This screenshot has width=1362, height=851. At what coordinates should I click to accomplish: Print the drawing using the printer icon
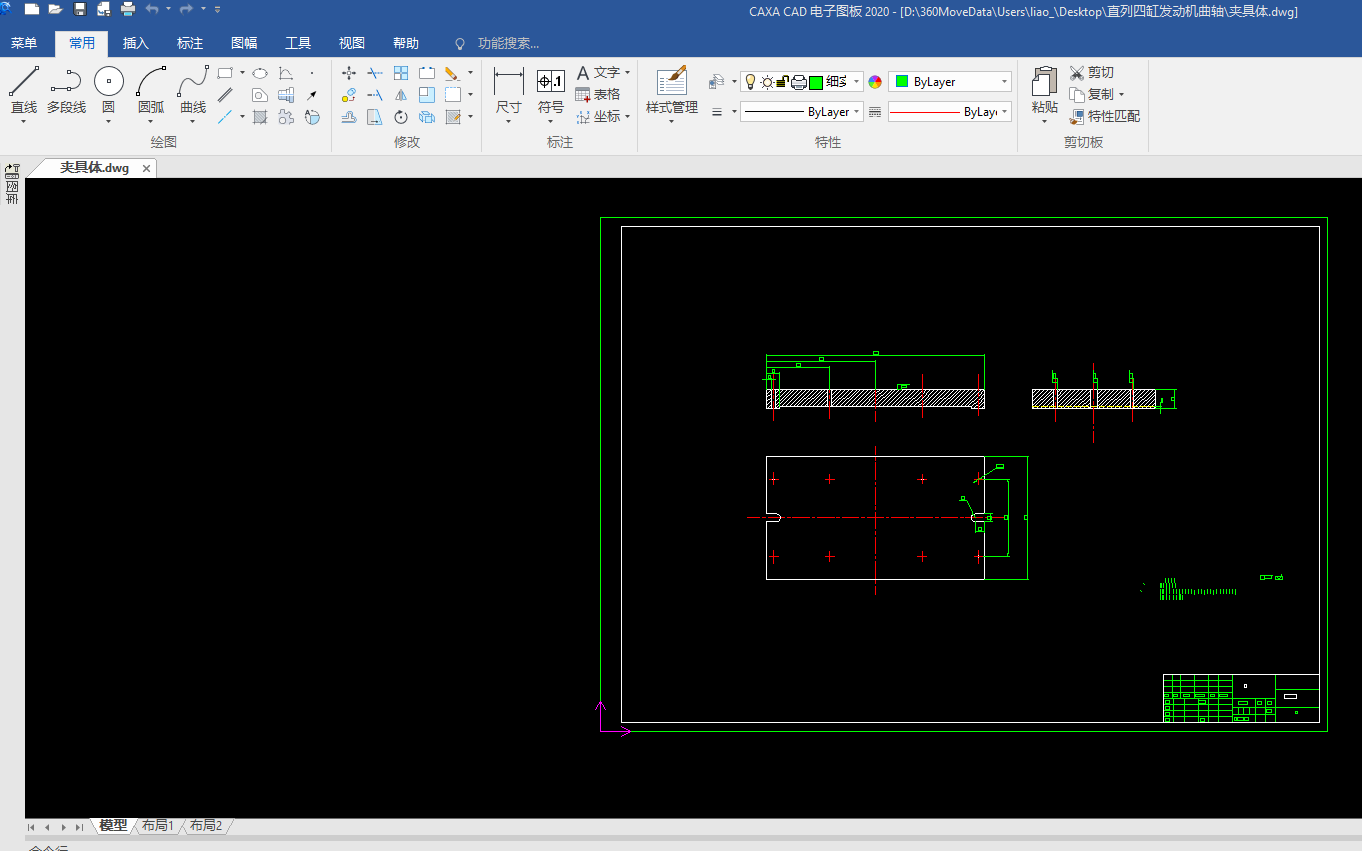tap(128, 10)
